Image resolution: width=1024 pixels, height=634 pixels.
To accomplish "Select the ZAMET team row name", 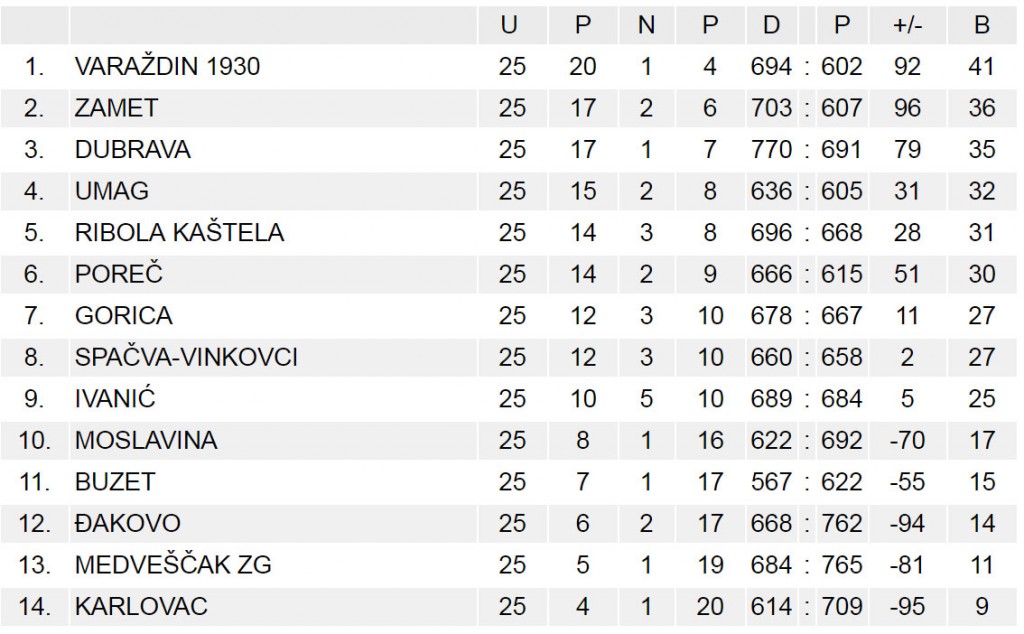I will coord(117,108).
